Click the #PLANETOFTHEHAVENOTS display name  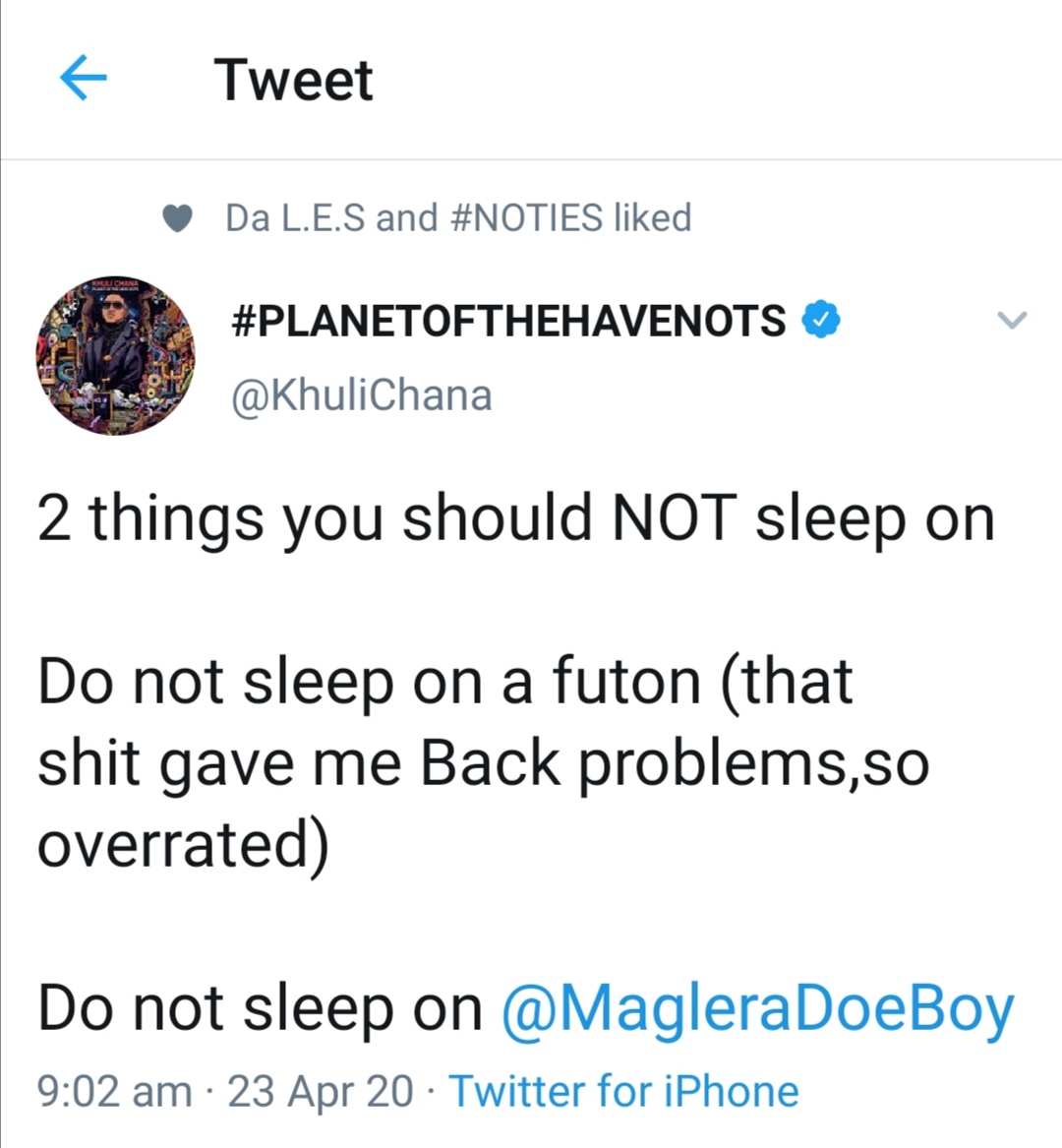(x=508, y=321)
